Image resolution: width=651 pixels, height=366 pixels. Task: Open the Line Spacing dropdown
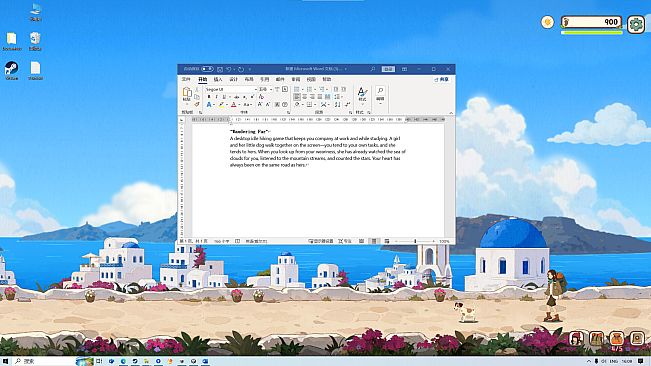coord(338,97)
